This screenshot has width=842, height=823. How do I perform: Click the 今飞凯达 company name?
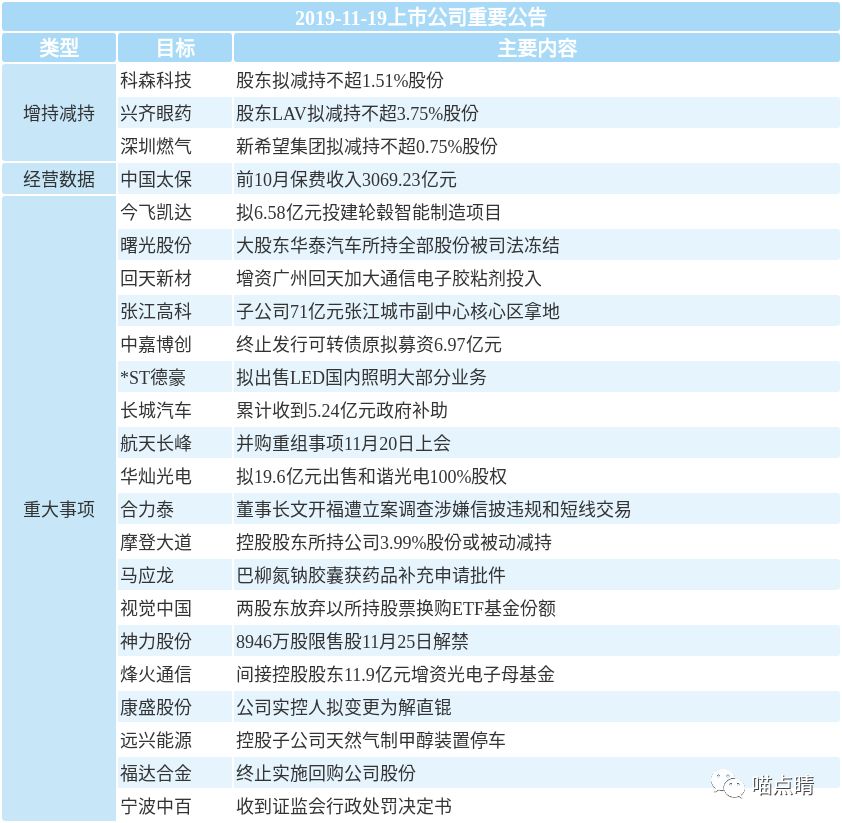156,212
